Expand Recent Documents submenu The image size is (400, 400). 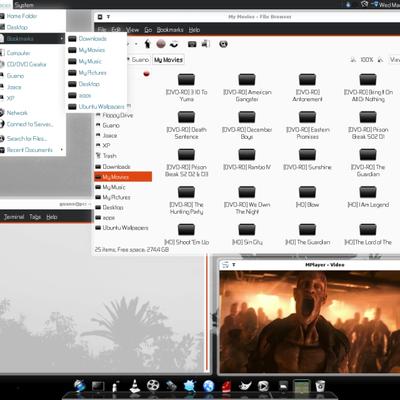coord(32,150)
